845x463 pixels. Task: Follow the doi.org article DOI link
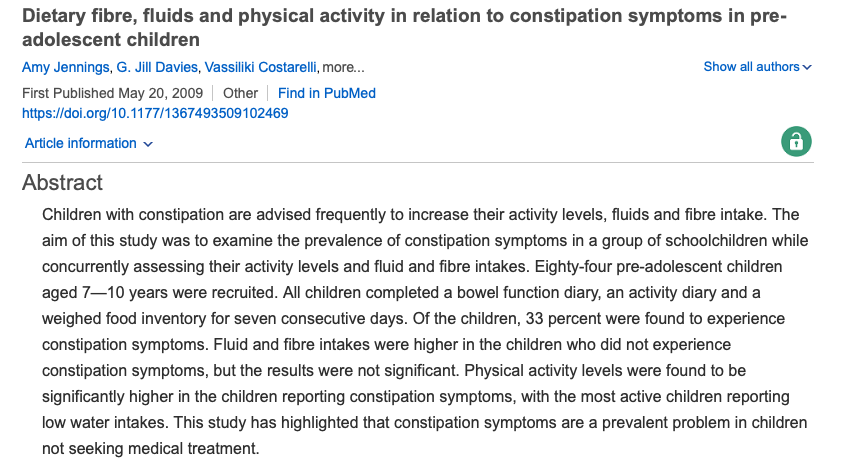pyautogui.click(x=155, y=113)
